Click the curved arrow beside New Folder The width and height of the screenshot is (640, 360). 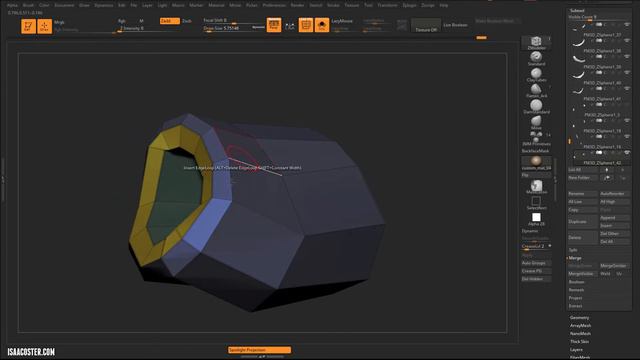tap(607, 178)
